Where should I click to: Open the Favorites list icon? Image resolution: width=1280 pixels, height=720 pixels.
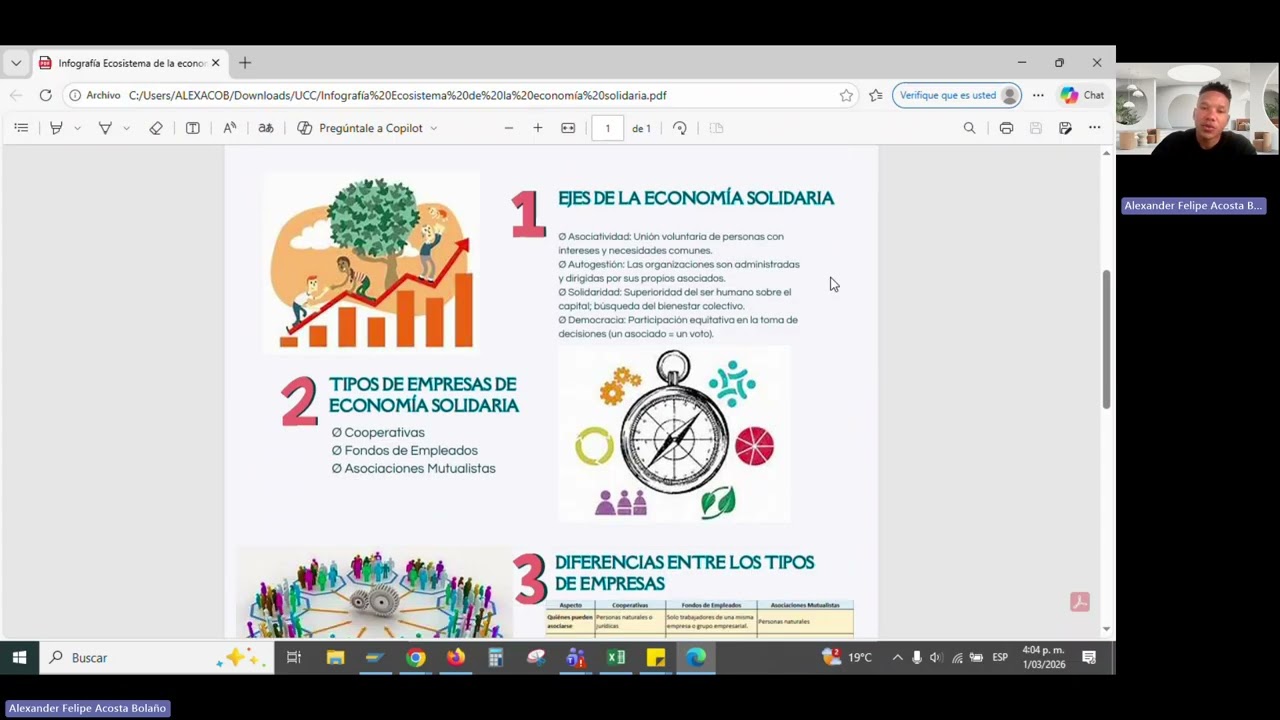coord(876,95)
